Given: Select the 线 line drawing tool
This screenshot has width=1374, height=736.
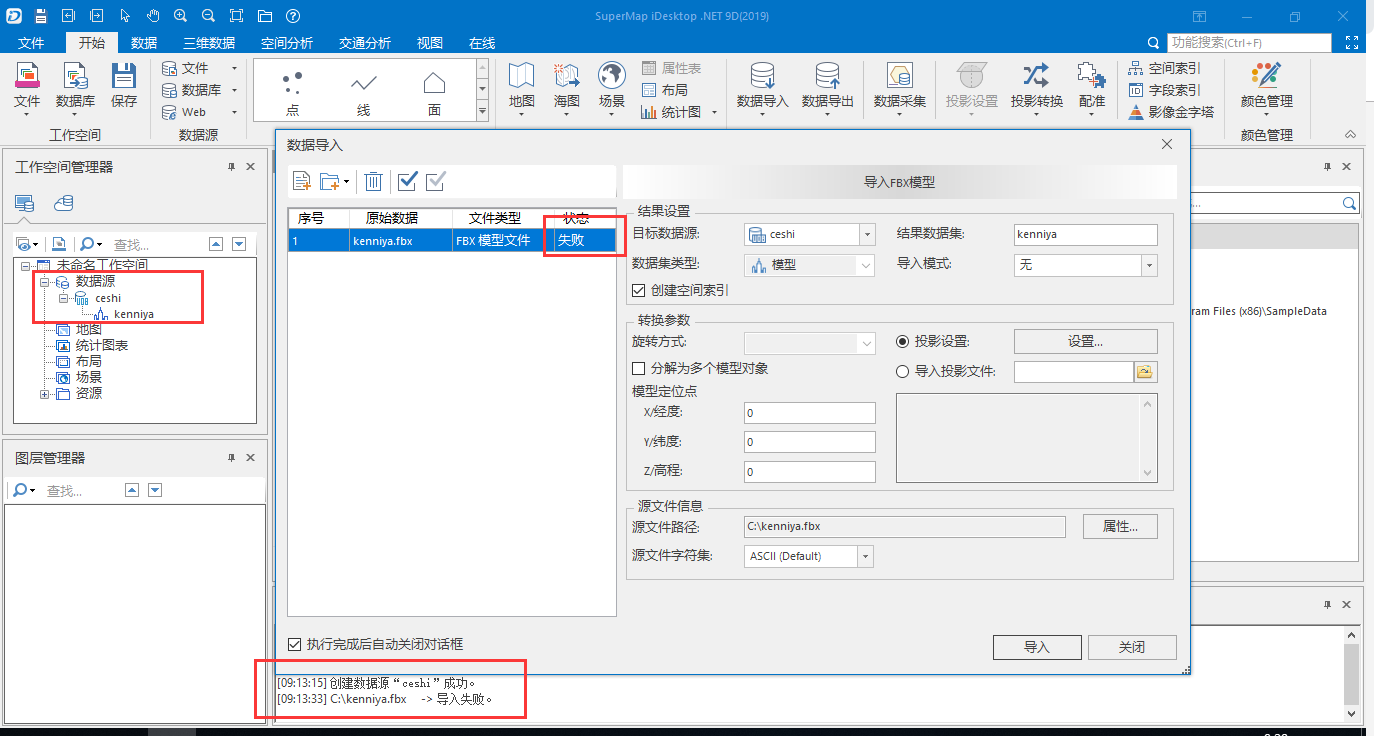Looking at the screenshot, I should (x=364, y=92).
